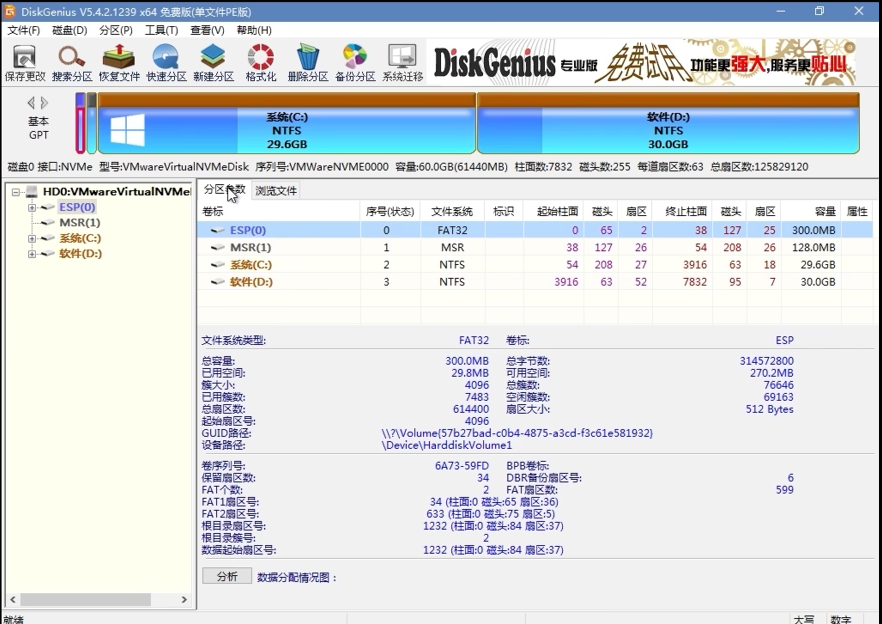Select the small ESP partition block in disk map
Screen dimensions: 882x624
(x=80, y=123)
